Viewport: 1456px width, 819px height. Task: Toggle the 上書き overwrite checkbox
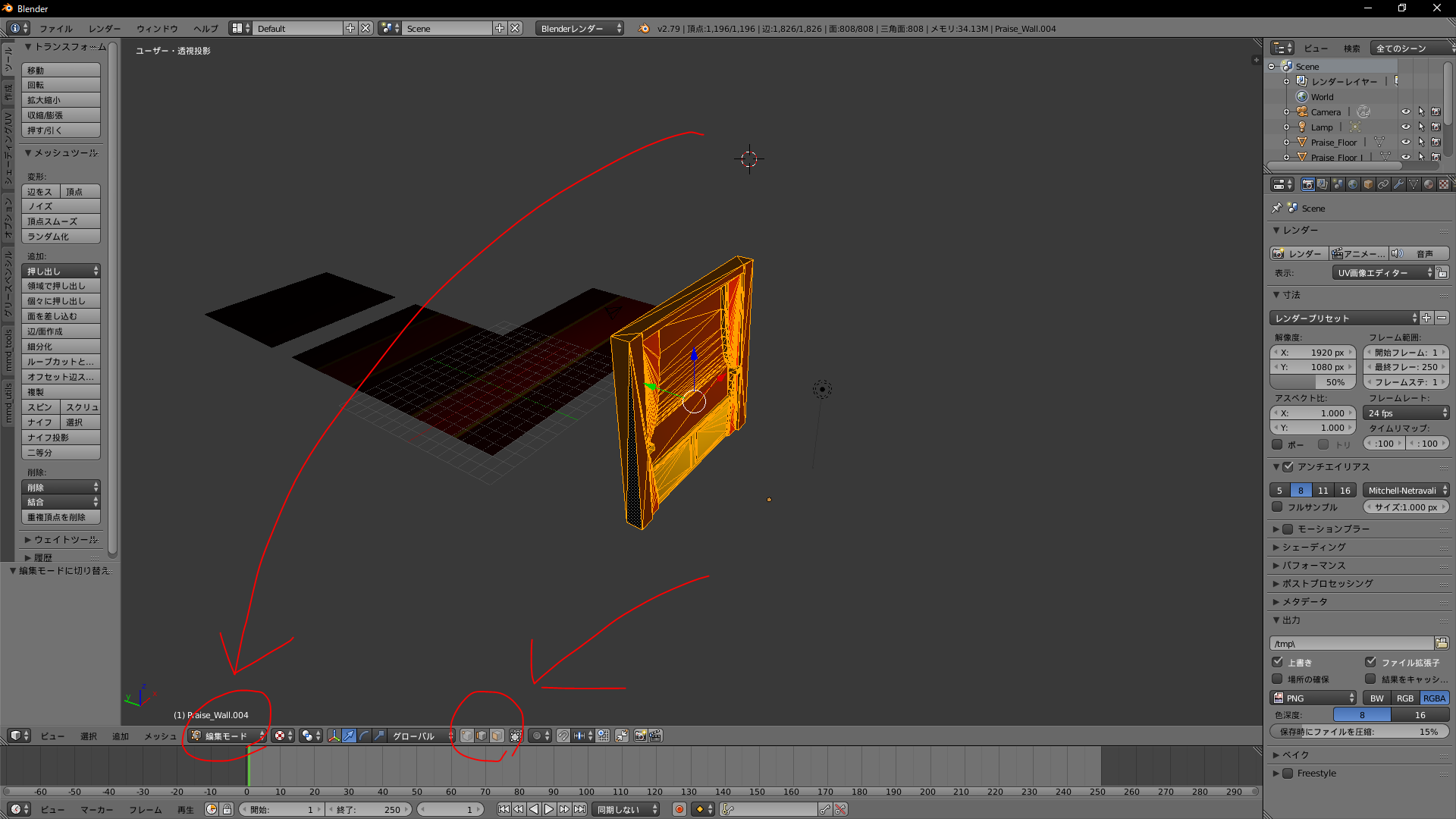(1278, 662)
